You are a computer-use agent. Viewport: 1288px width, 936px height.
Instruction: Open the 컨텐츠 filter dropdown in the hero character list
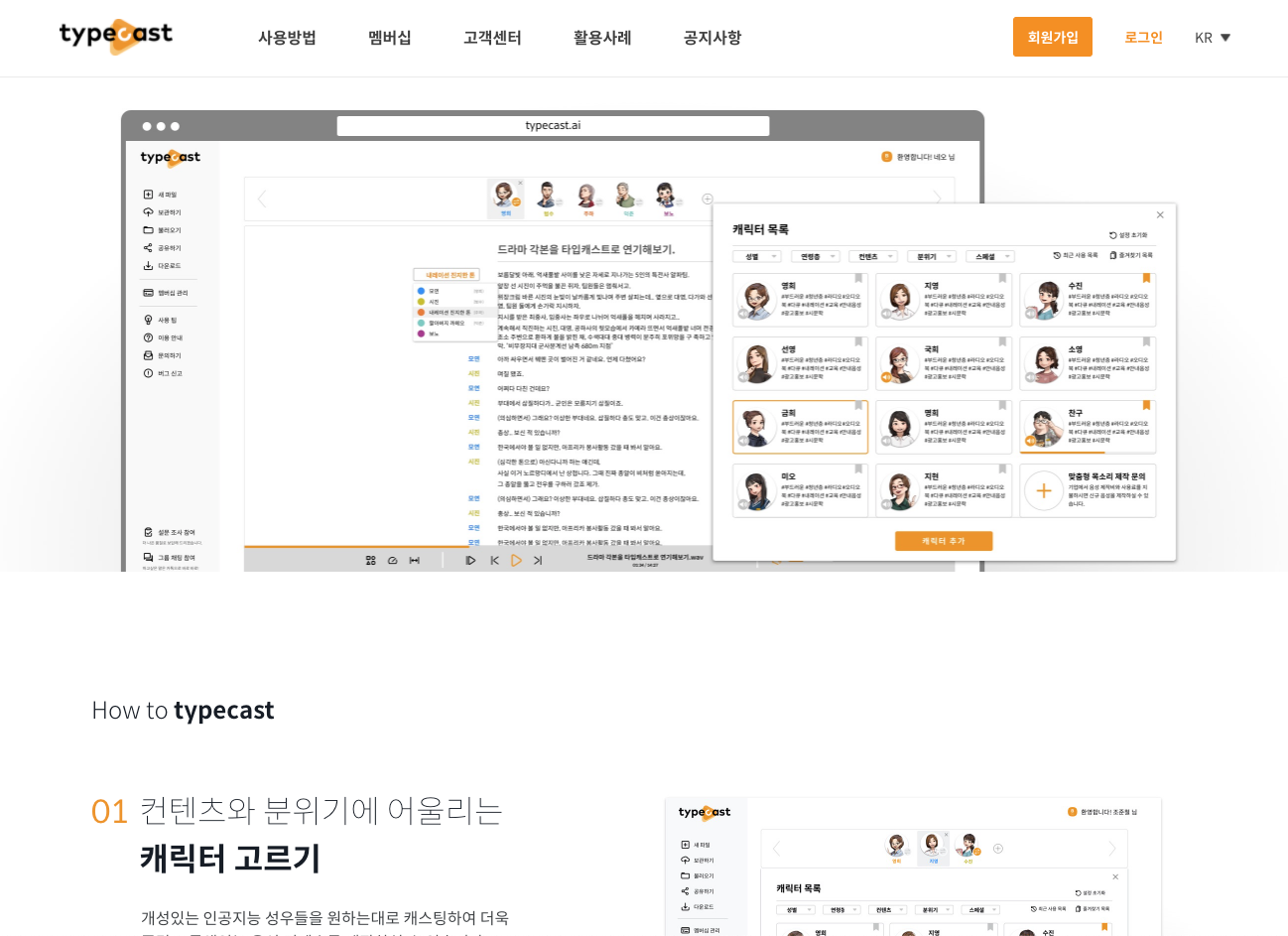873,257
